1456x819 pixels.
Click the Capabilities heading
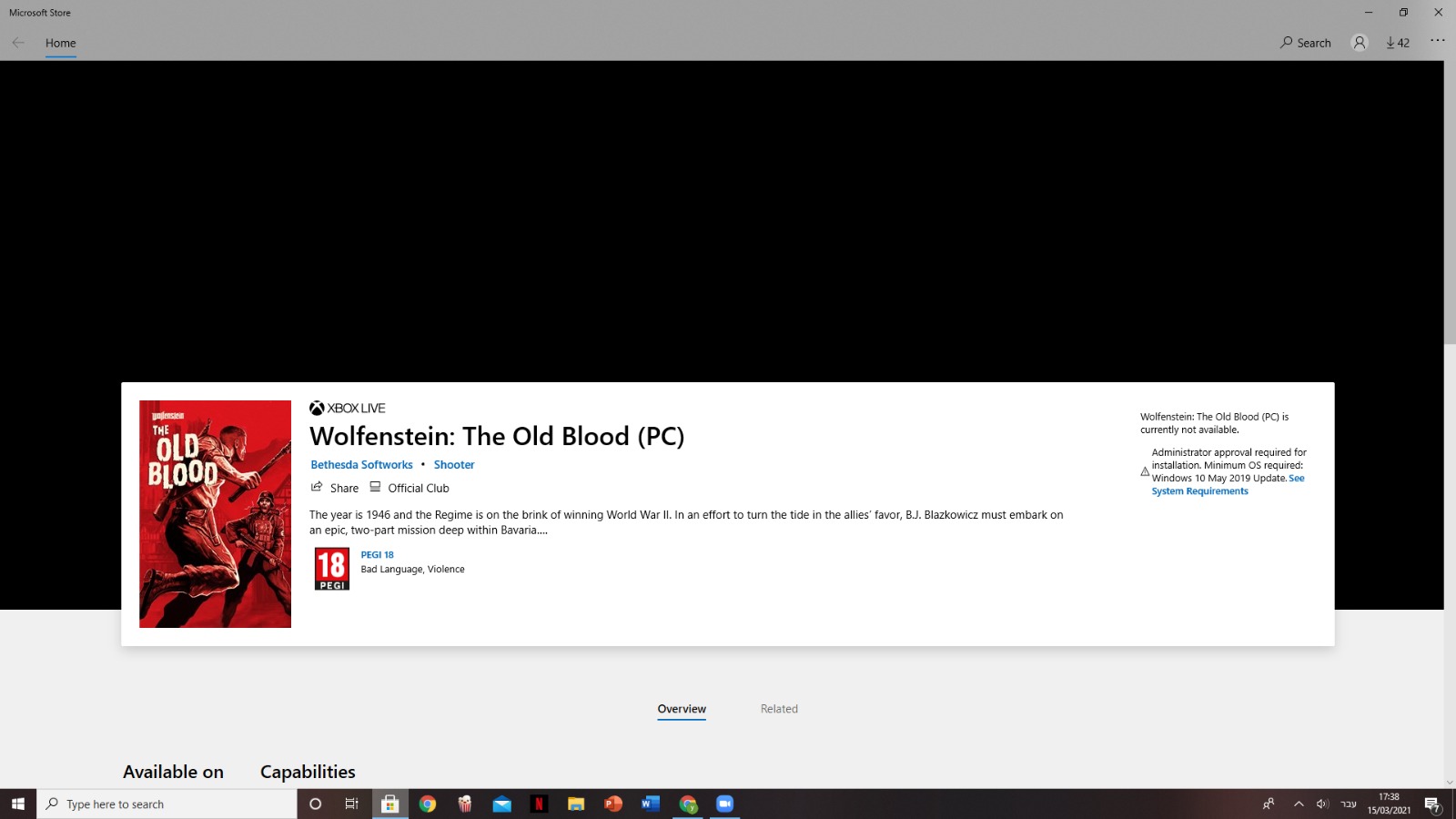tap(308, 772)
